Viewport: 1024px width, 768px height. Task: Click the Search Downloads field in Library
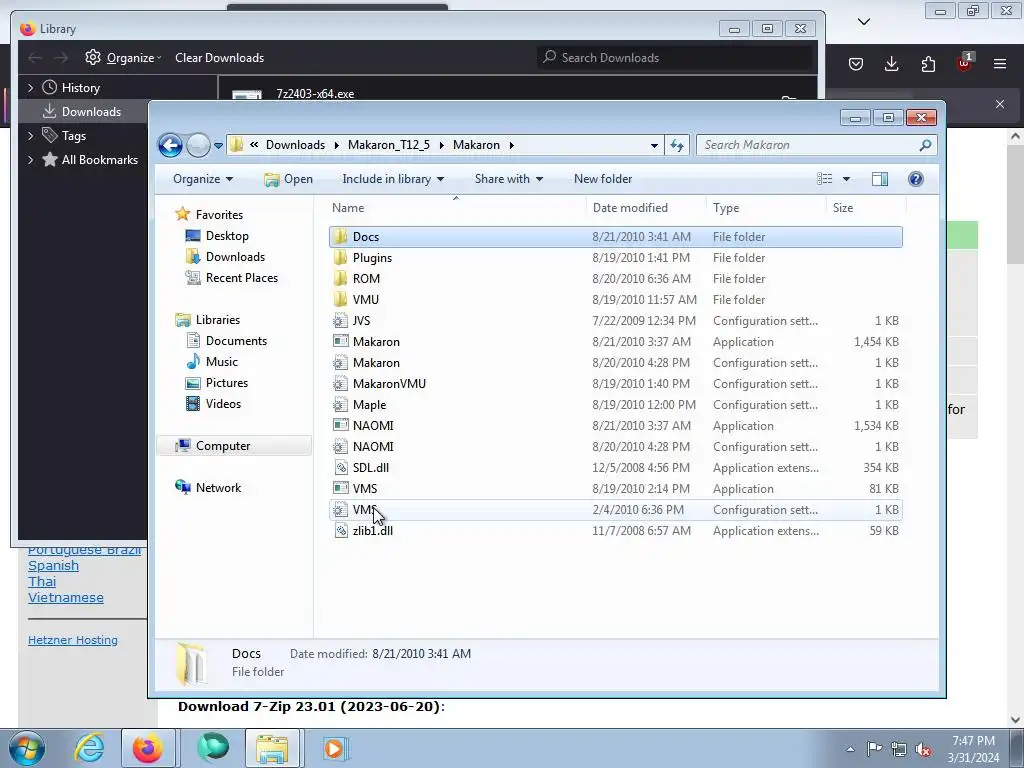pyautogui.click(x=676, y=57)
